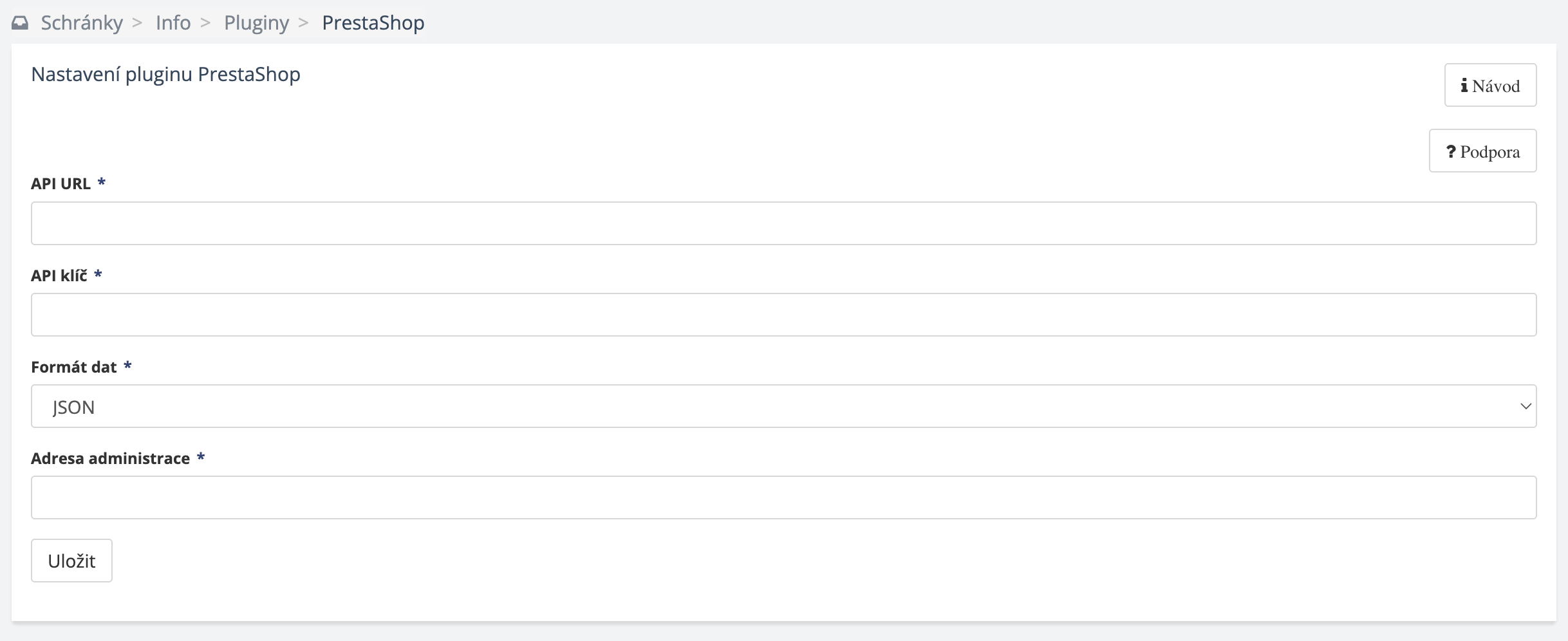
Task: Click the API klíč field label
Action: tap(59, 275)
